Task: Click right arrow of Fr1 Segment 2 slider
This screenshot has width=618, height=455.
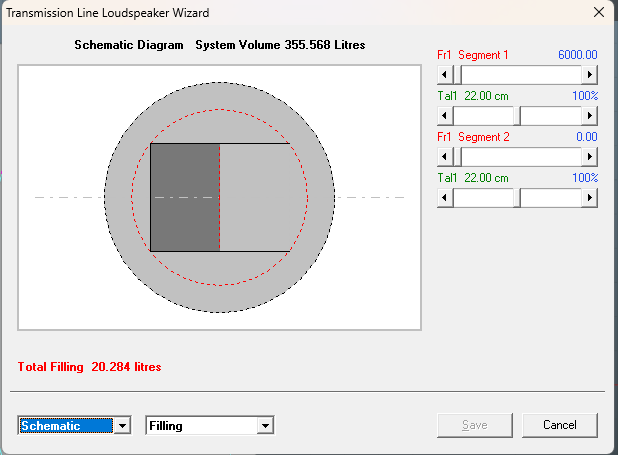Action: tap(589, 157)
